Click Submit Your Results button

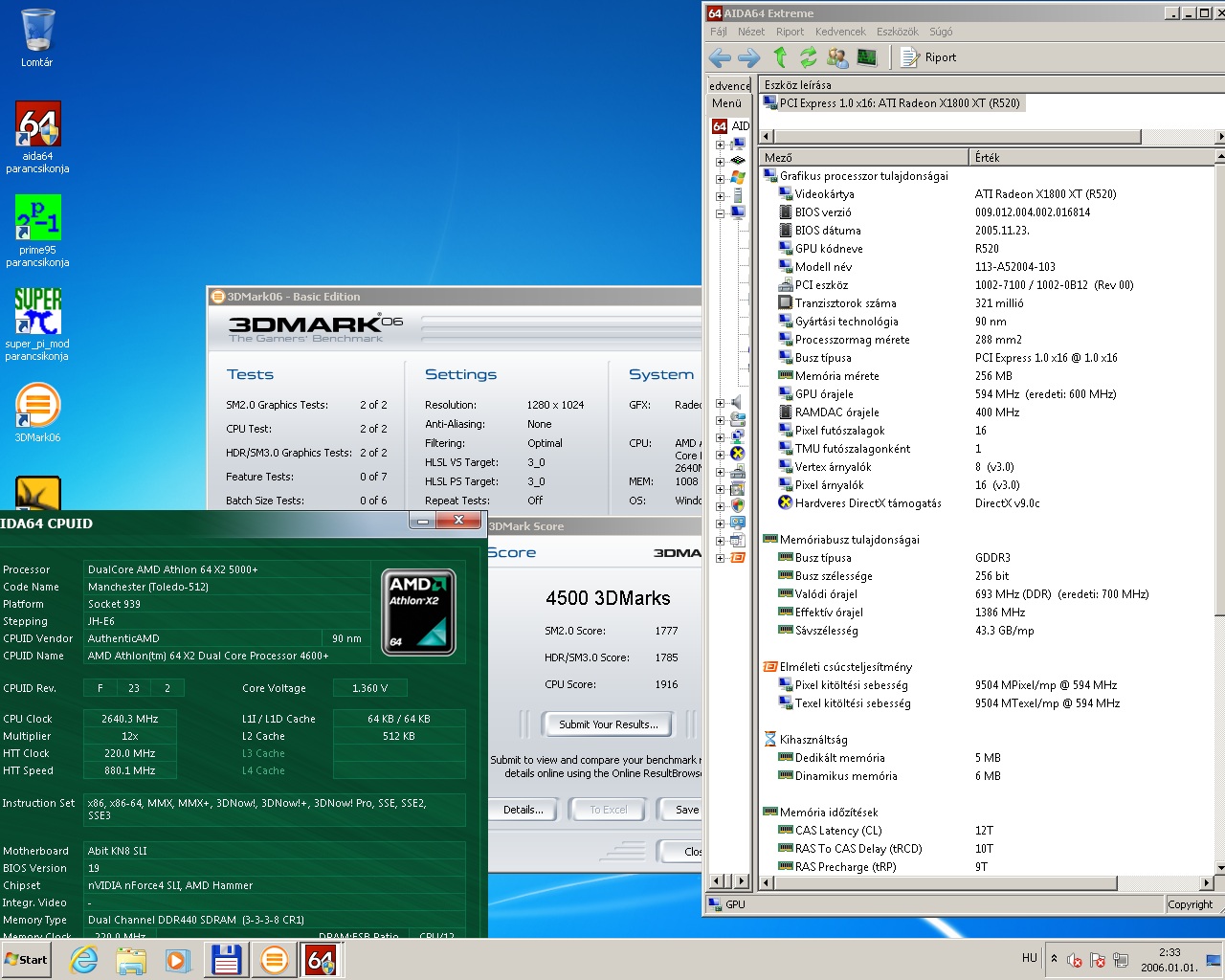click(609, 724)
